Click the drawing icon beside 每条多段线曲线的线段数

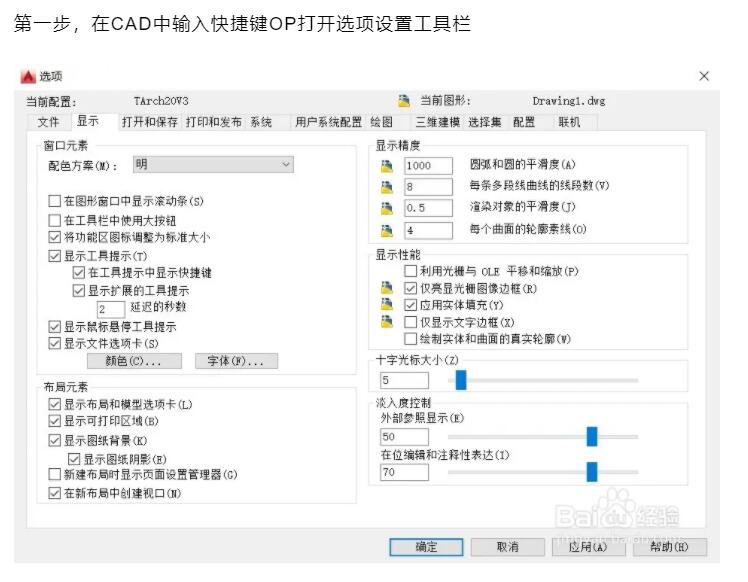click(x=387, y=187)
